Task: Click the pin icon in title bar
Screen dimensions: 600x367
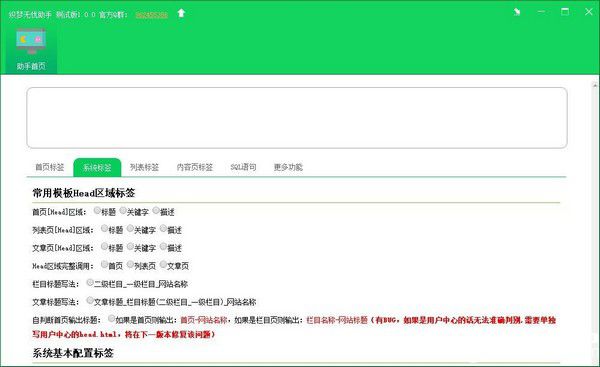Action: [x=517, y=12]
